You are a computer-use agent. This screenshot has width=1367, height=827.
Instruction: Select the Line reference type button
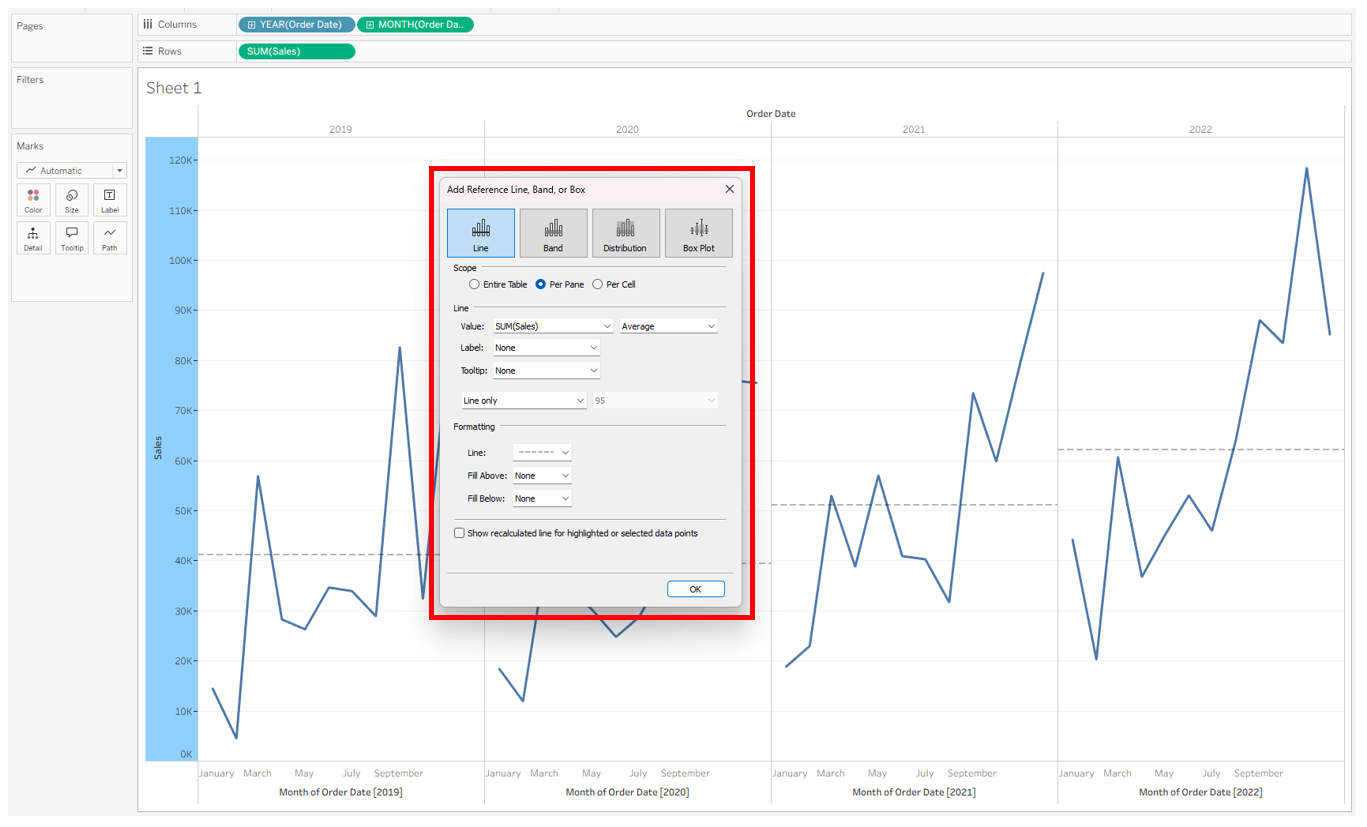(481, 233)
